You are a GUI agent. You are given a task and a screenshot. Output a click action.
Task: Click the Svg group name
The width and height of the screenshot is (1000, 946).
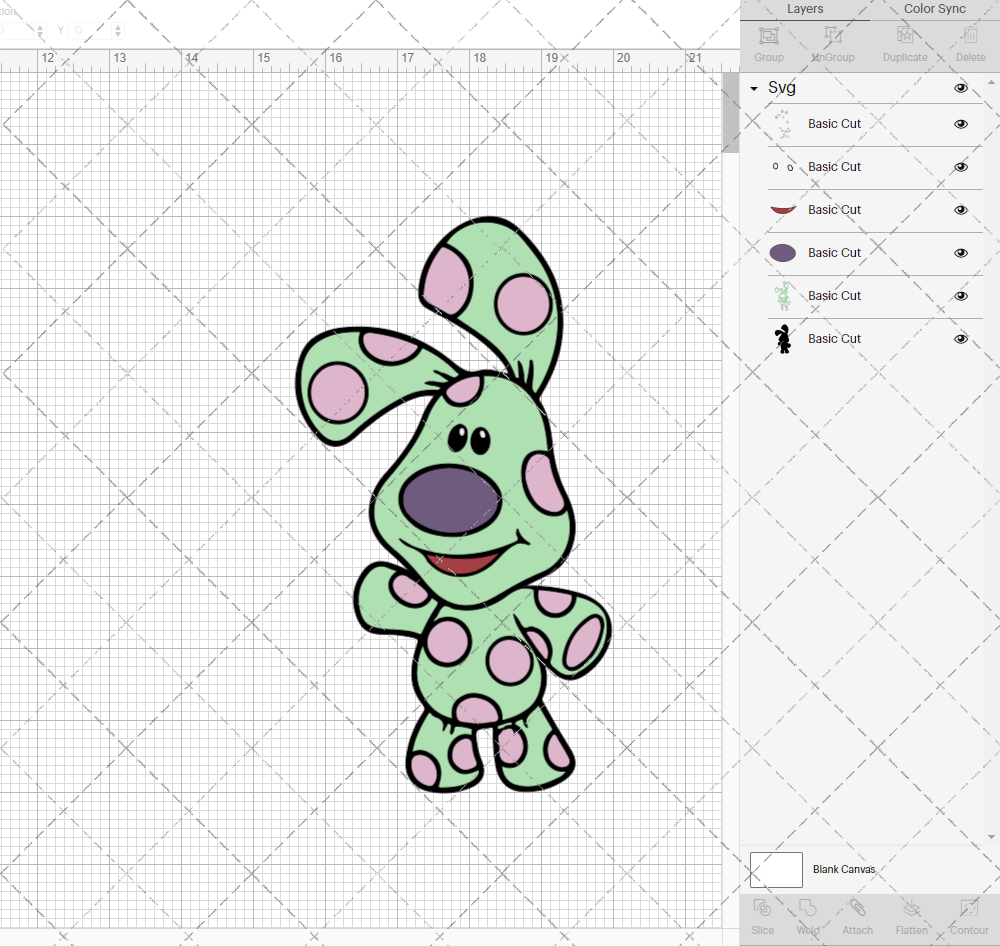[x=782, y=88]
